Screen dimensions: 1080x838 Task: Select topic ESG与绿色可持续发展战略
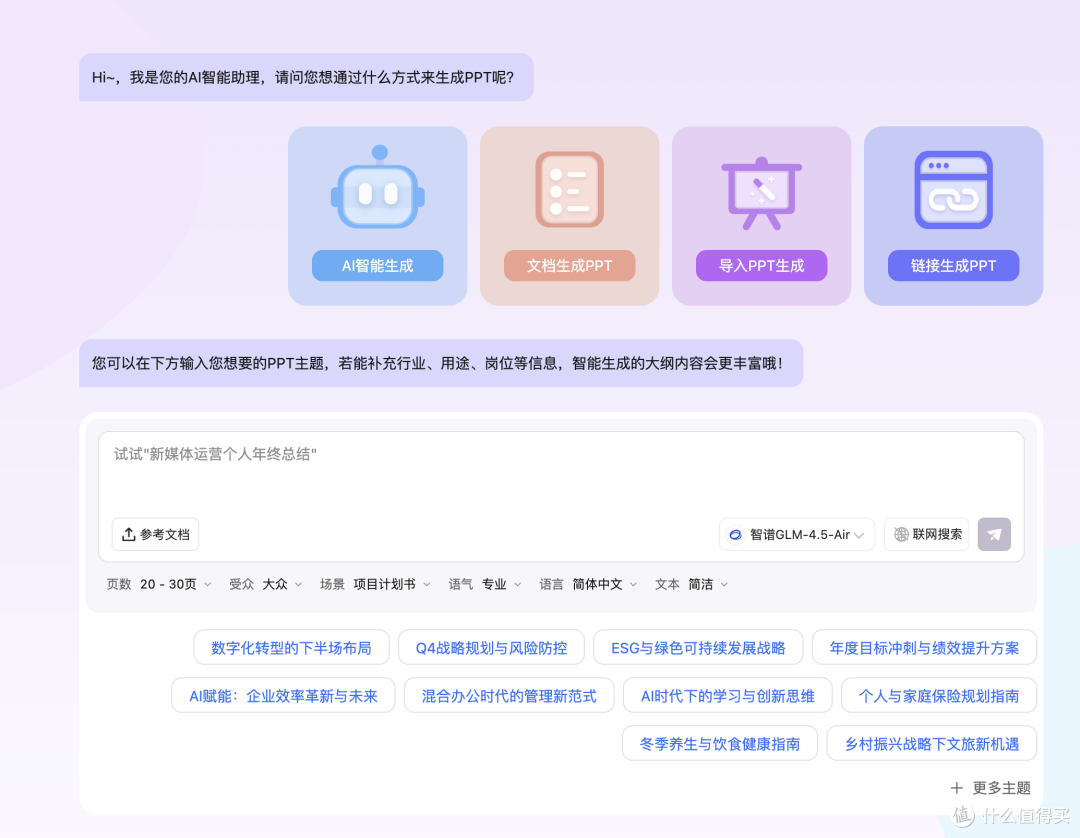tap(698, 647)
